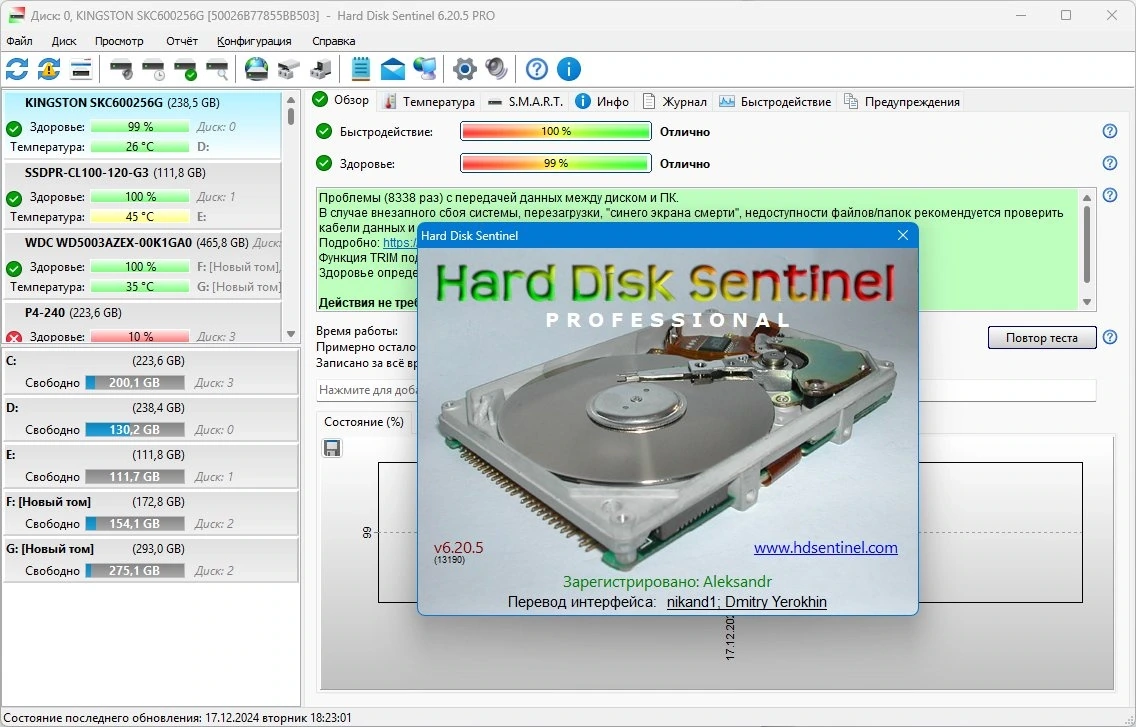Click the globe with disk toolbar icon
1136x727 pixels.
pos(256,70)
